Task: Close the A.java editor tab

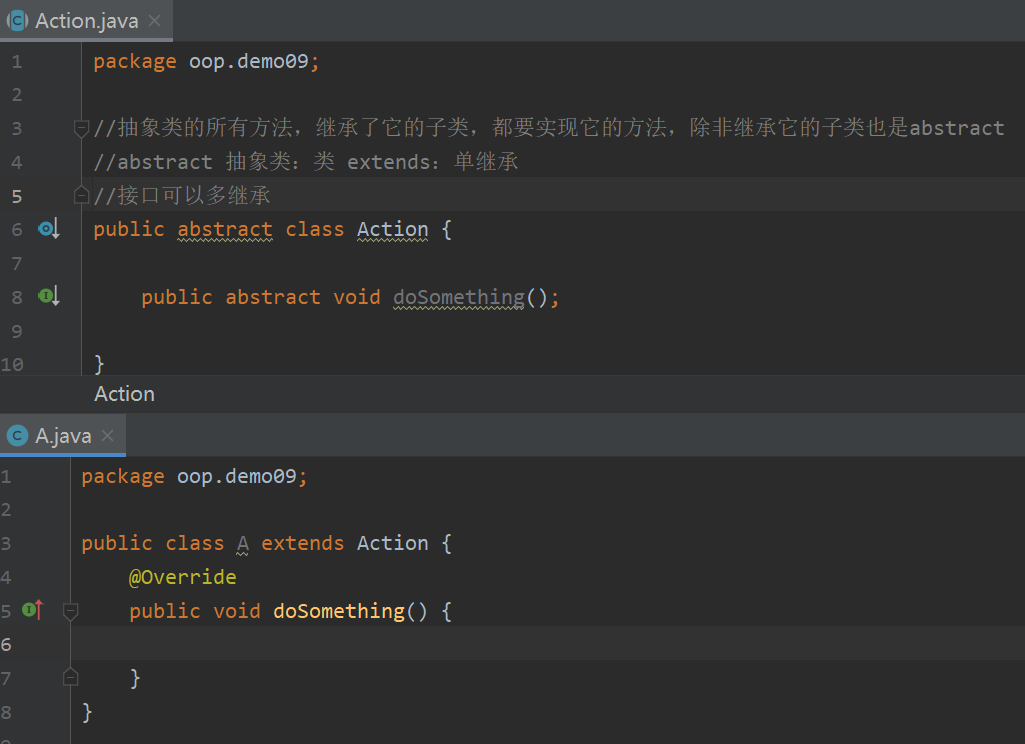Action: (108, 436)
